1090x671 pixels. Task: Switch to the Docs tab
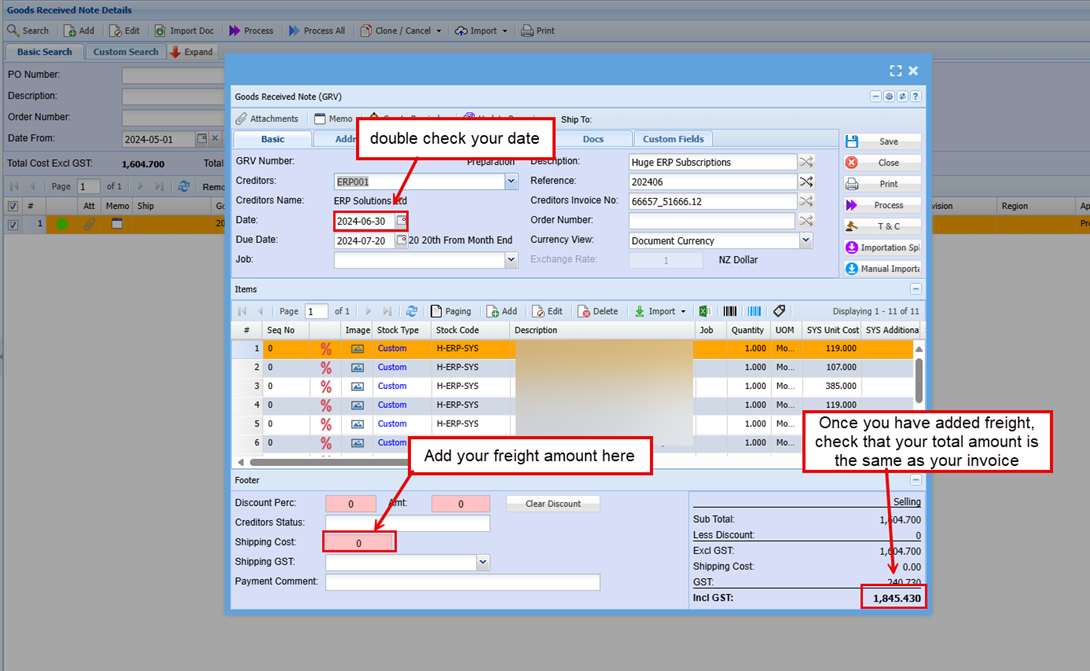click(593, 139)
